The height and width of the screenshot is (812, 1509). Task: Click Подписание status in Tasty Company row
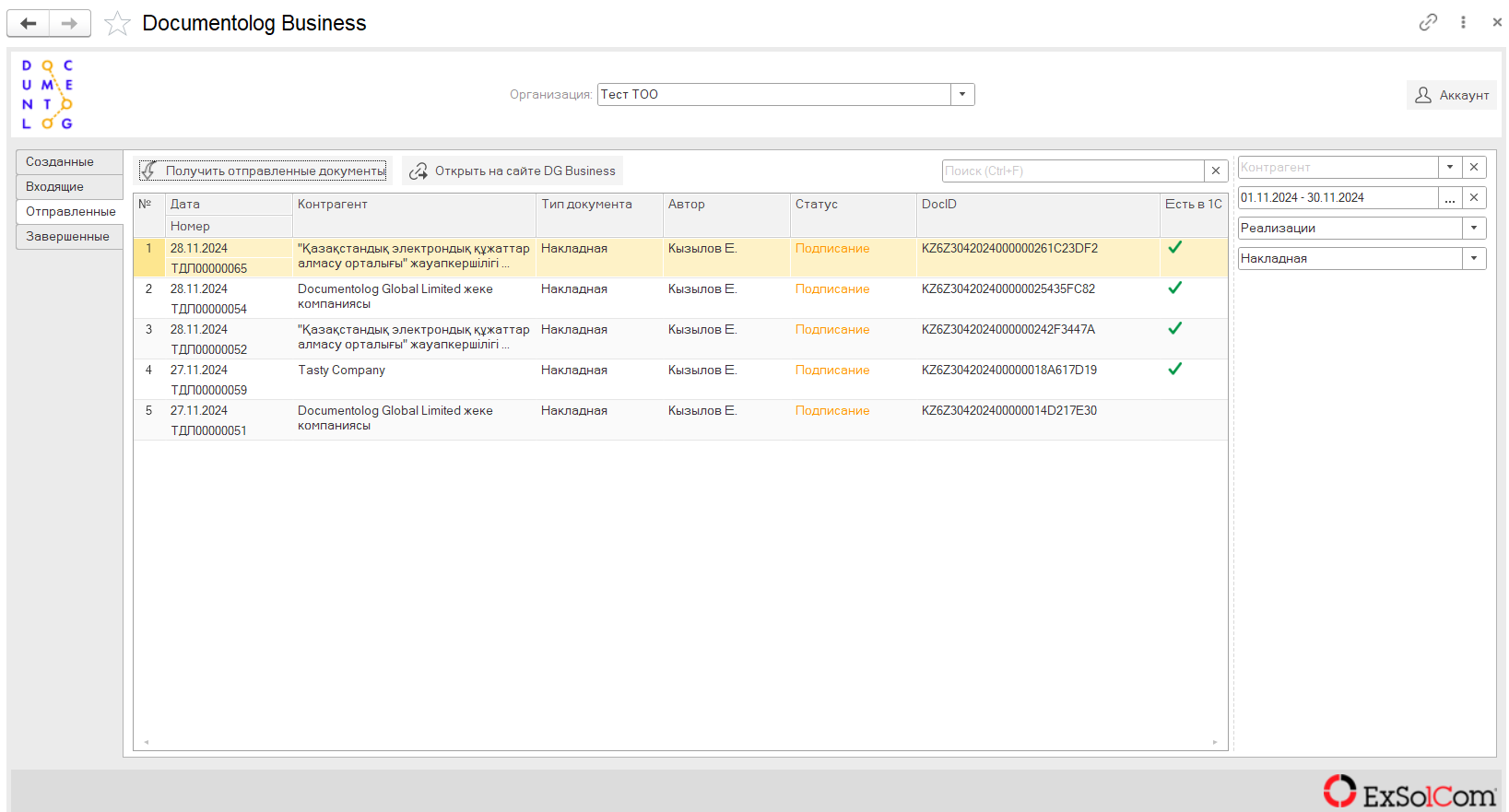(x=832, y=370)
